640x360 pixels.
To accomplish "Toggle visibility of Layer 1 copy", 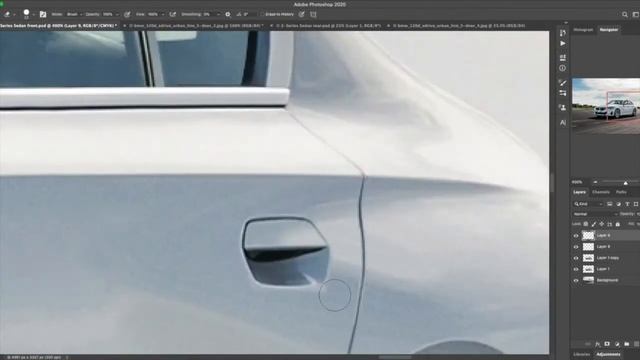I will [x=576, y=258].
